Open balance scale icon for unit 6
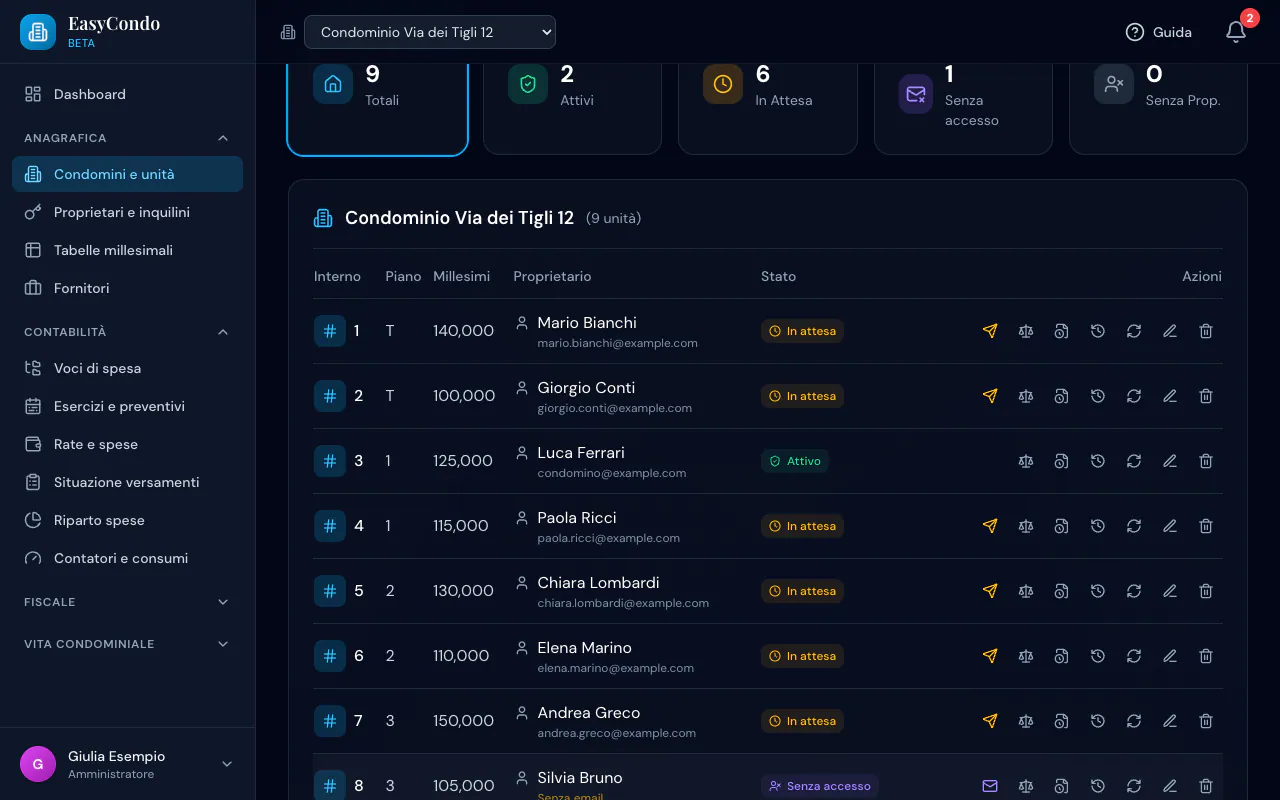 (1026, 656)
